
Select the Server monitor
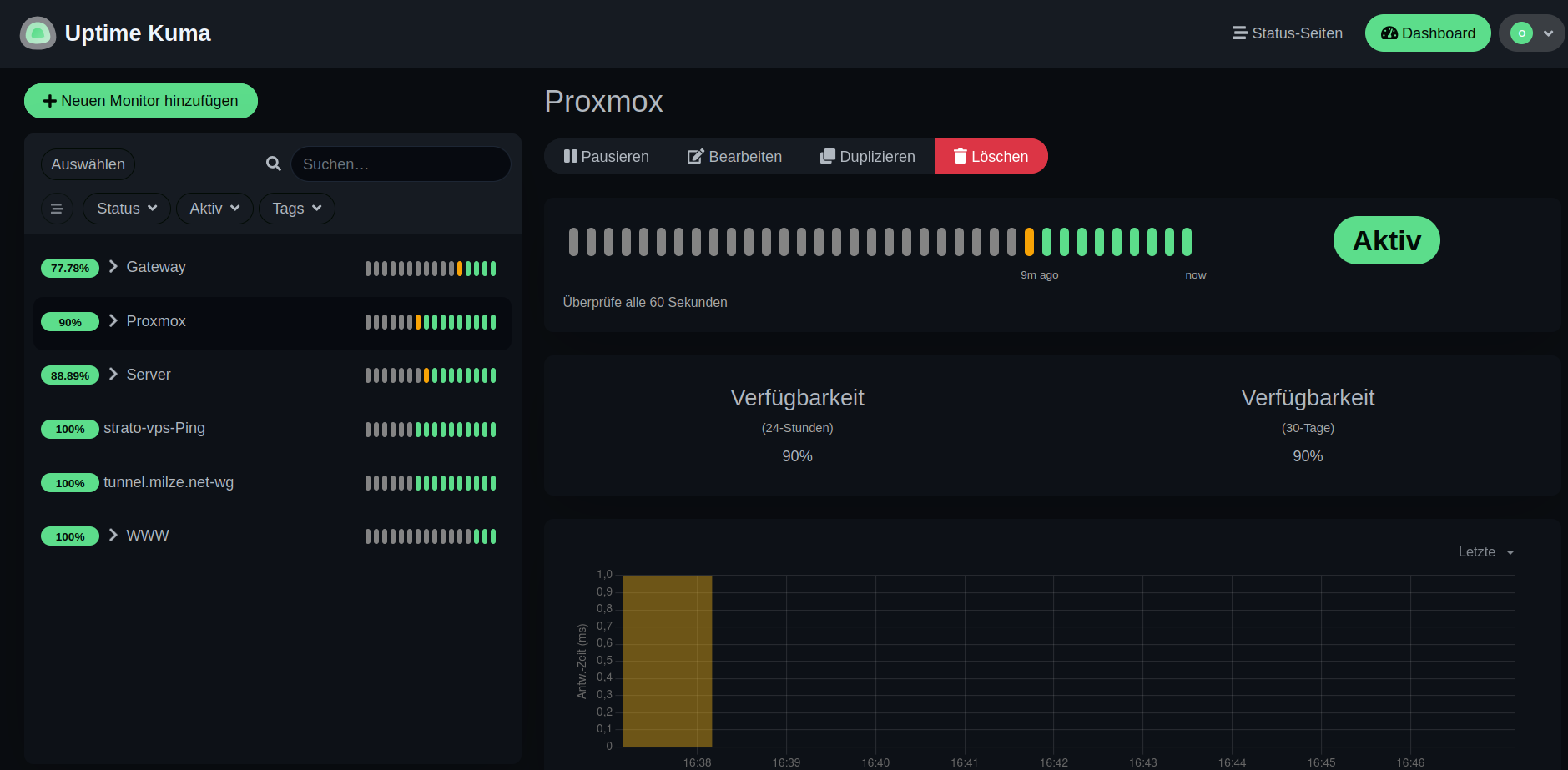click(x=272, y=375)
